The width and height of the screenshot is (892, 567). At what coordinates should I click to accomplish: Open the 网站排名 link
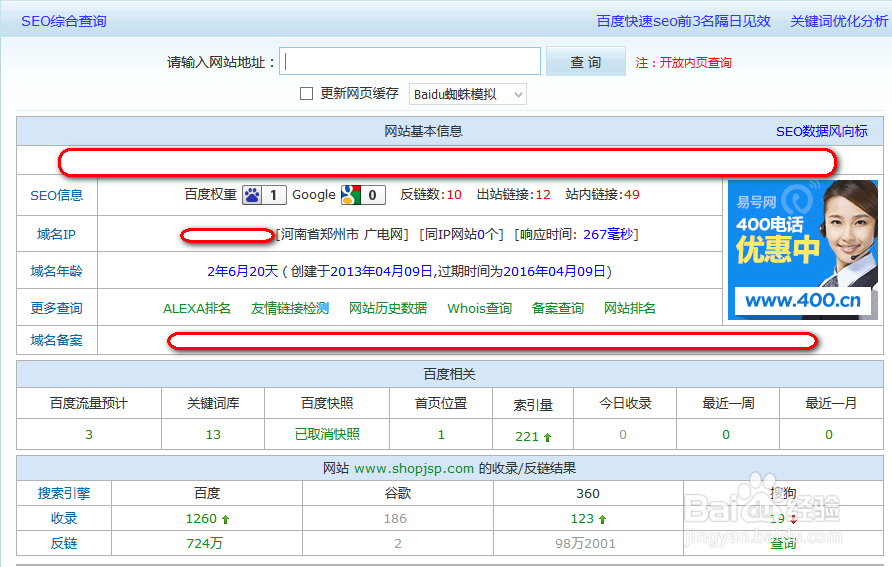[x=629, y=308]
